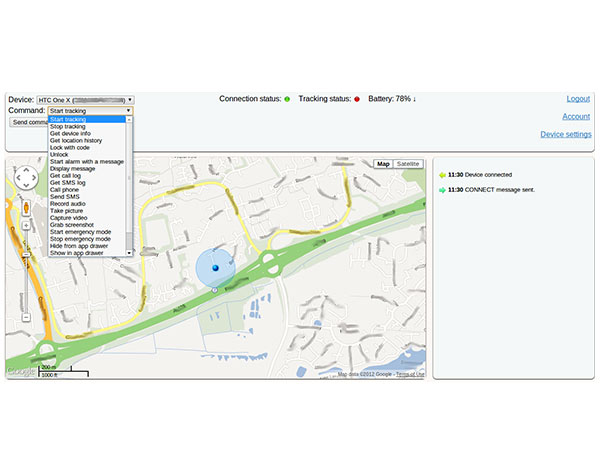Click the blue device location marker
The width and height of the screenshot is (600, 450).
[x=214, y=267]
